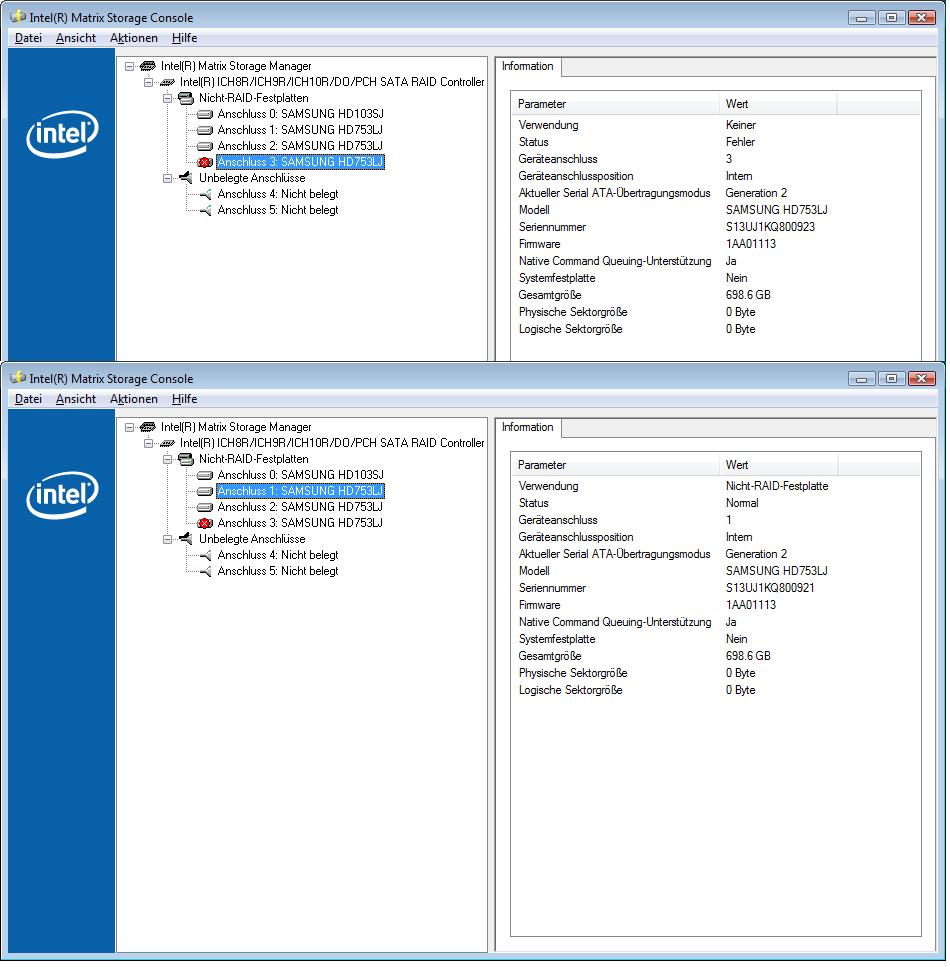Click Anschluss 5 port icon, top window

(x=206, y=210)
